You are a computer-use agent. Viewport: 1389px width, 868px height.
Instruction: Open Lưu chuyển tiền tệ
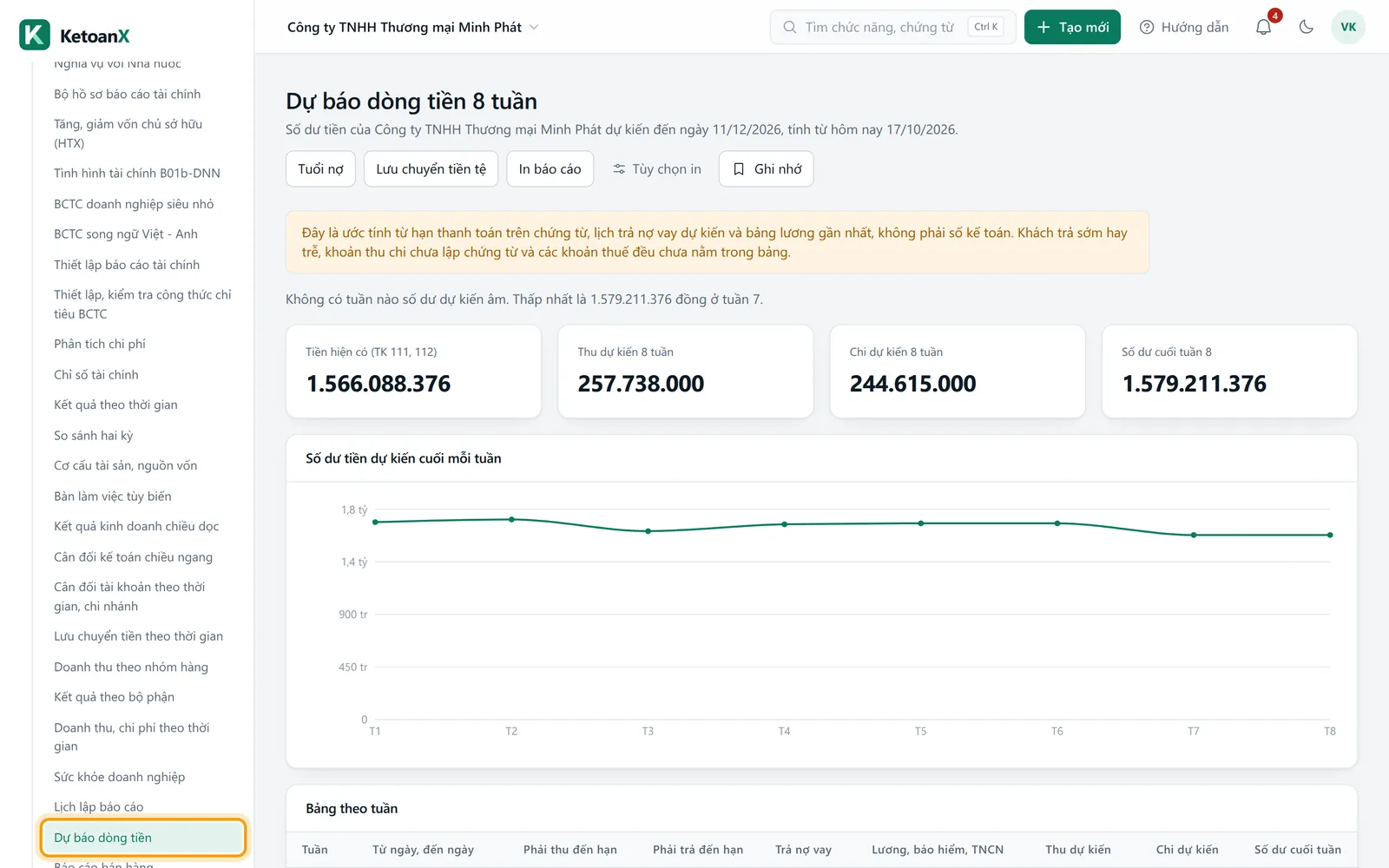point(431,168)
